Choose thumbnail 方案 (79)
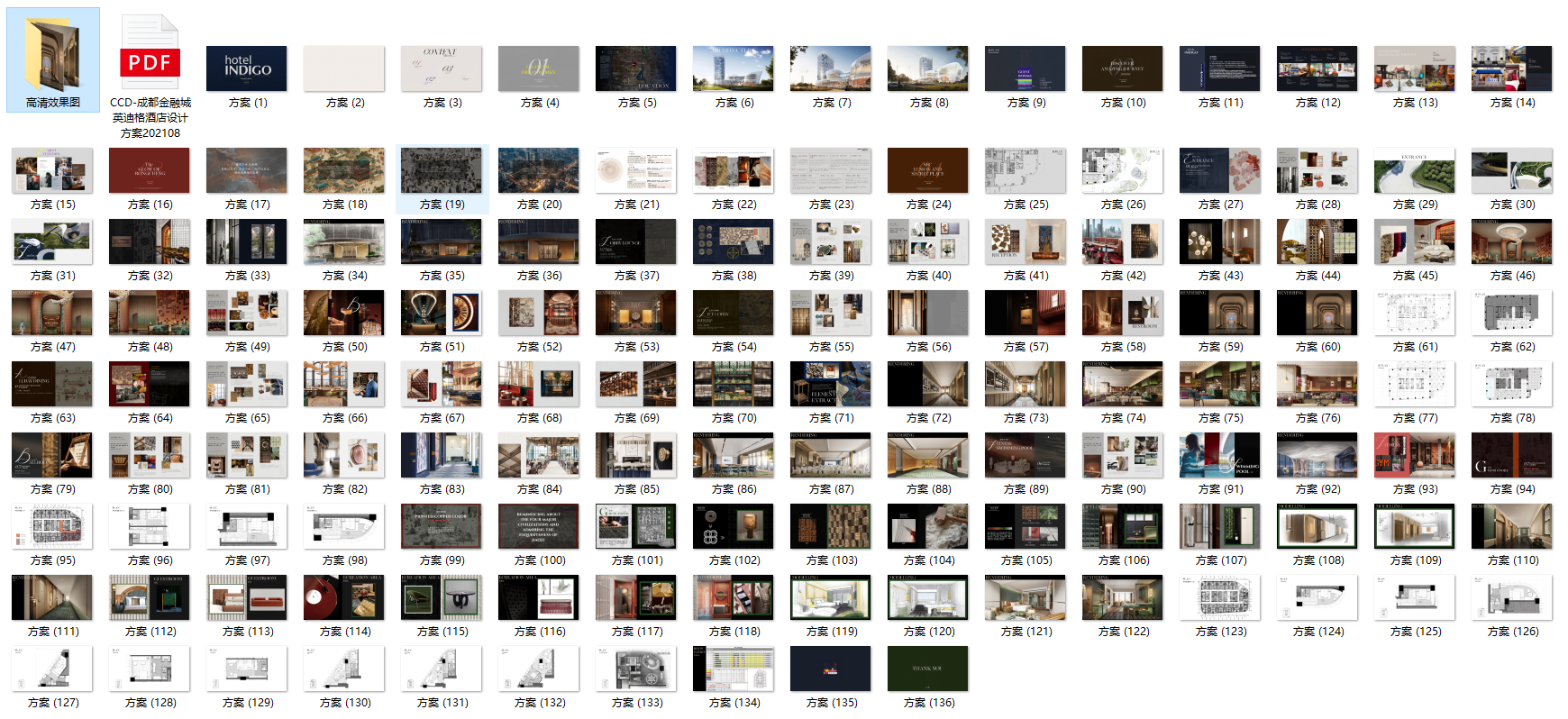 pyautogui.click(x=52, y=455)
